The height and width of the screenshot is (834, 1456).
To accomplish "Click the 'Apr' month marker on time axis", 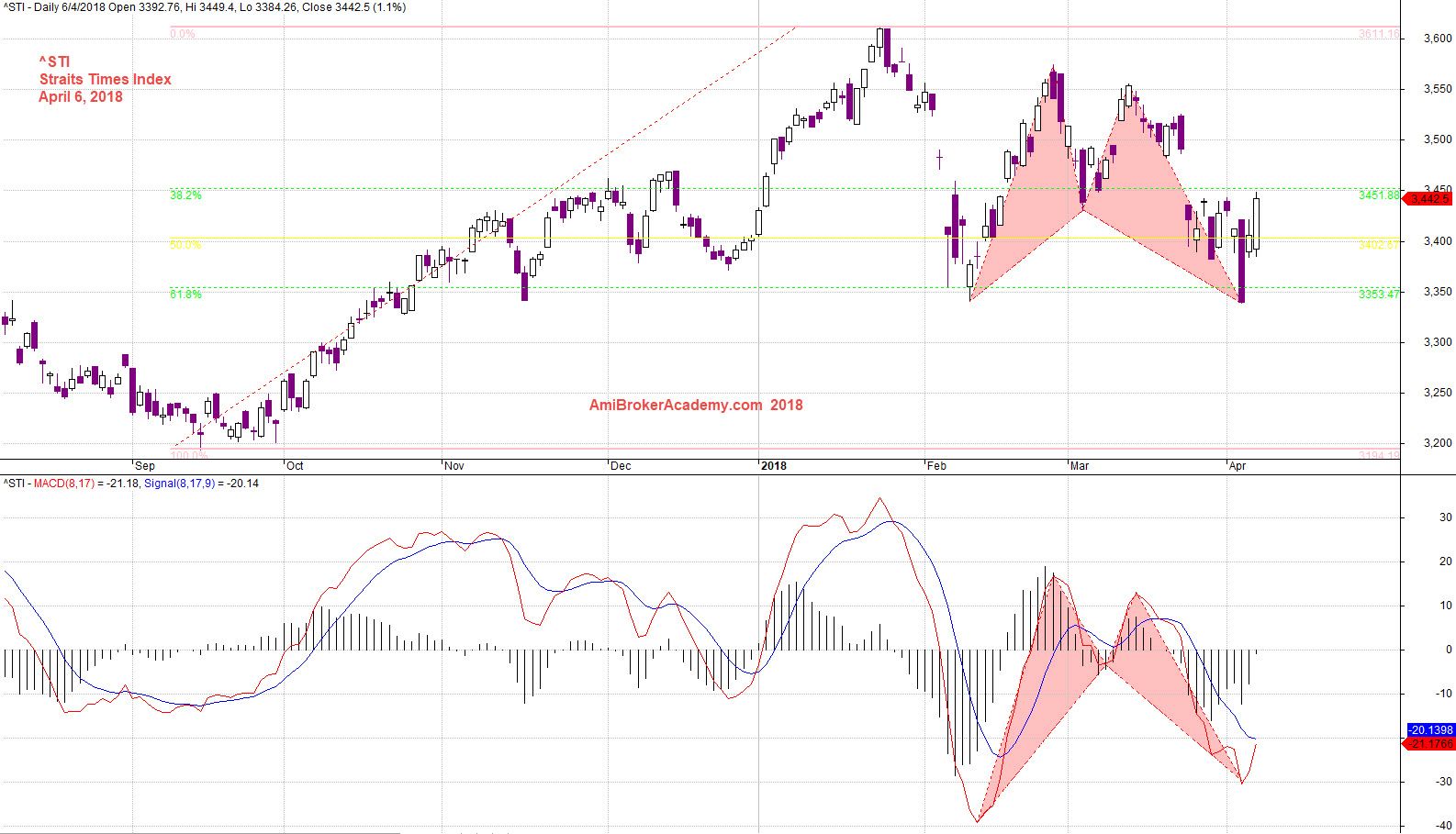I will (x=1238, y=466).
